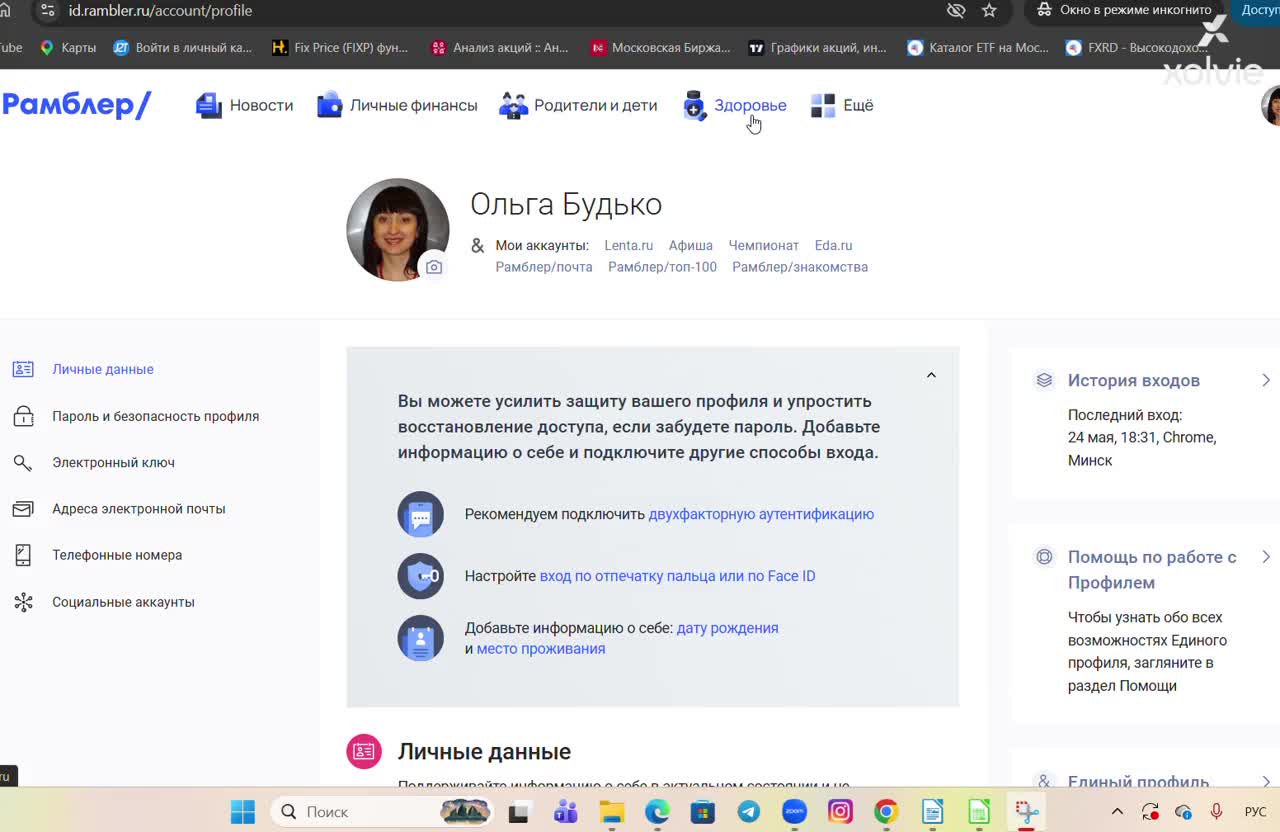Image resolution: width=1280 pixels, height=832 pixels.
Task: Open the Каталог ETF bookmark
Action: [x=978, y=47]
